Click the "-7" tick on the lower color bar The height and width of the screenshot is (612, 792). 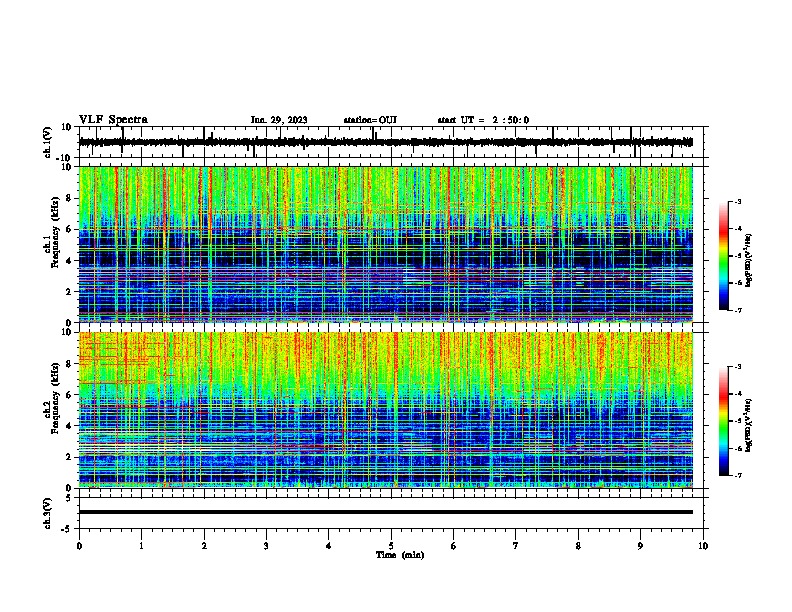tap(738, 476)
